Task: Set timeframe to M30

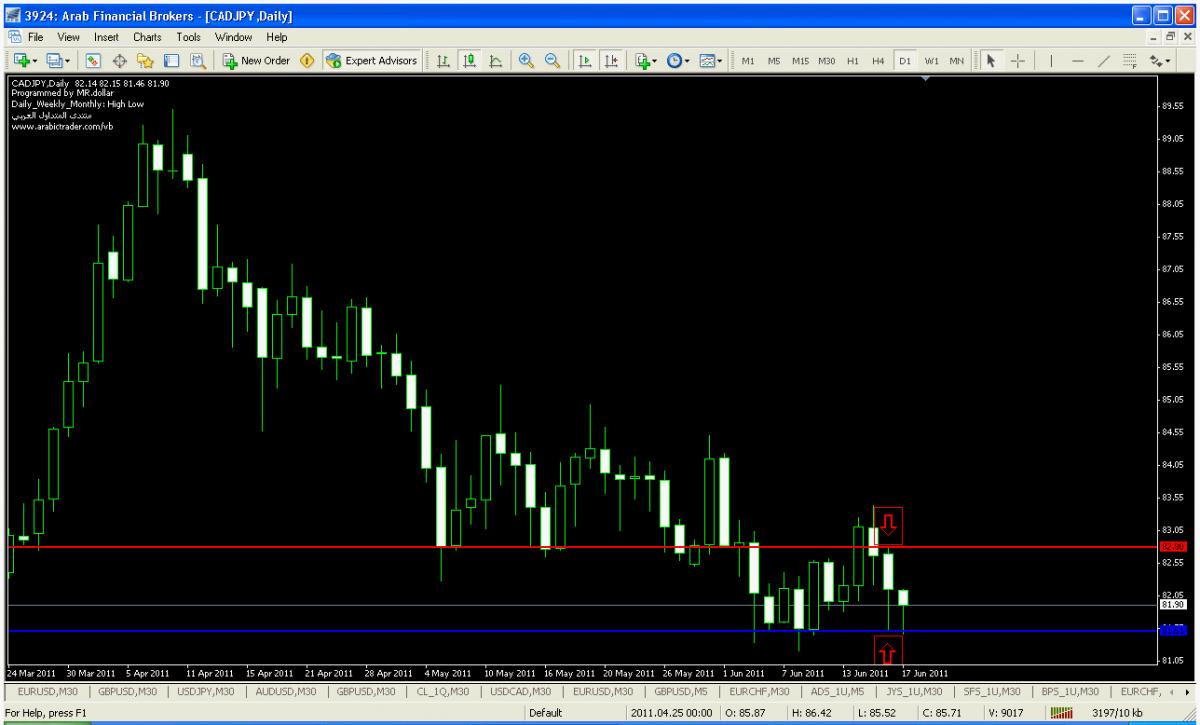Action: [x=827, y=61]
